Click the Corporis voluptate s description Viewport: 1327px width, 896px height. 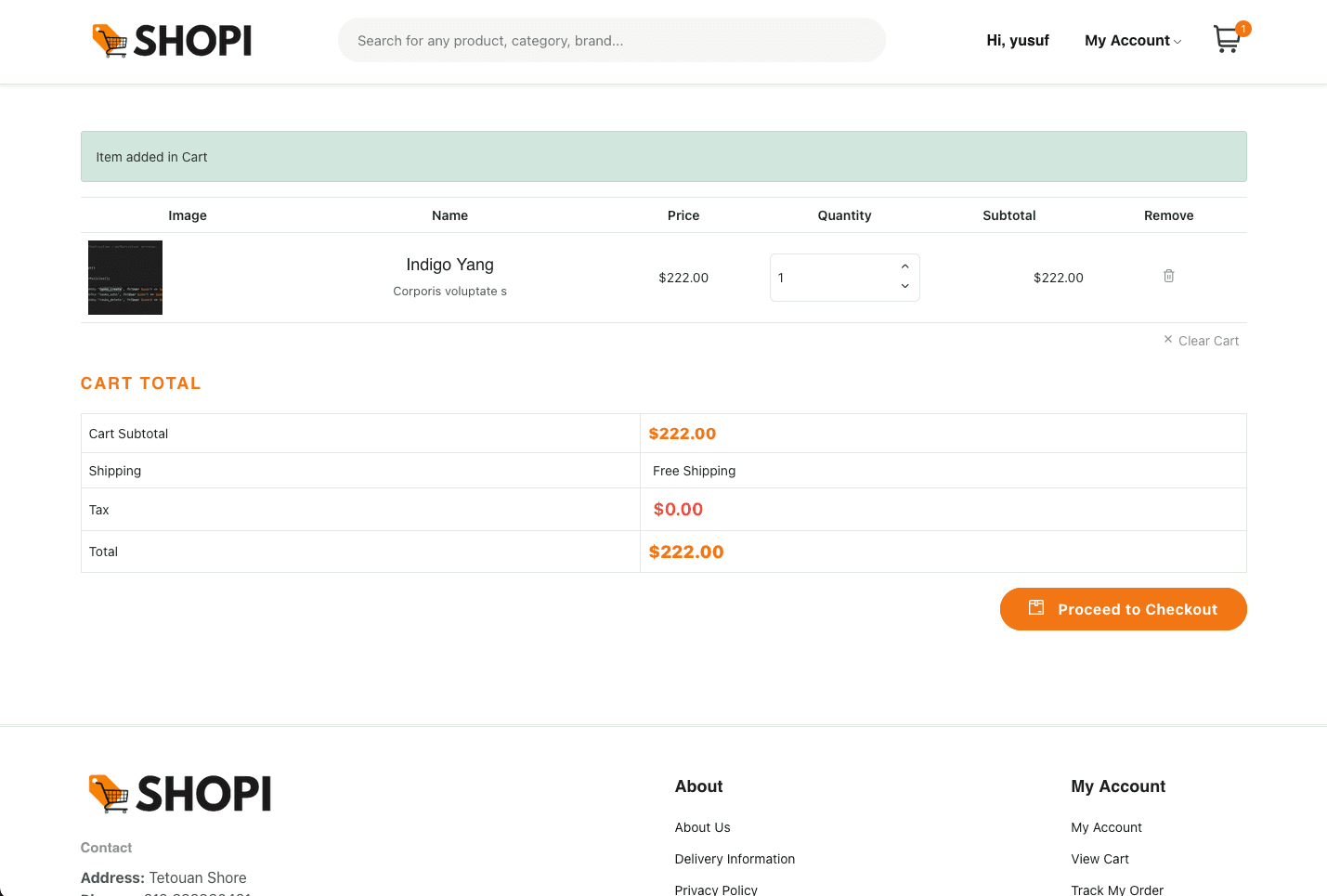(449, 292)
